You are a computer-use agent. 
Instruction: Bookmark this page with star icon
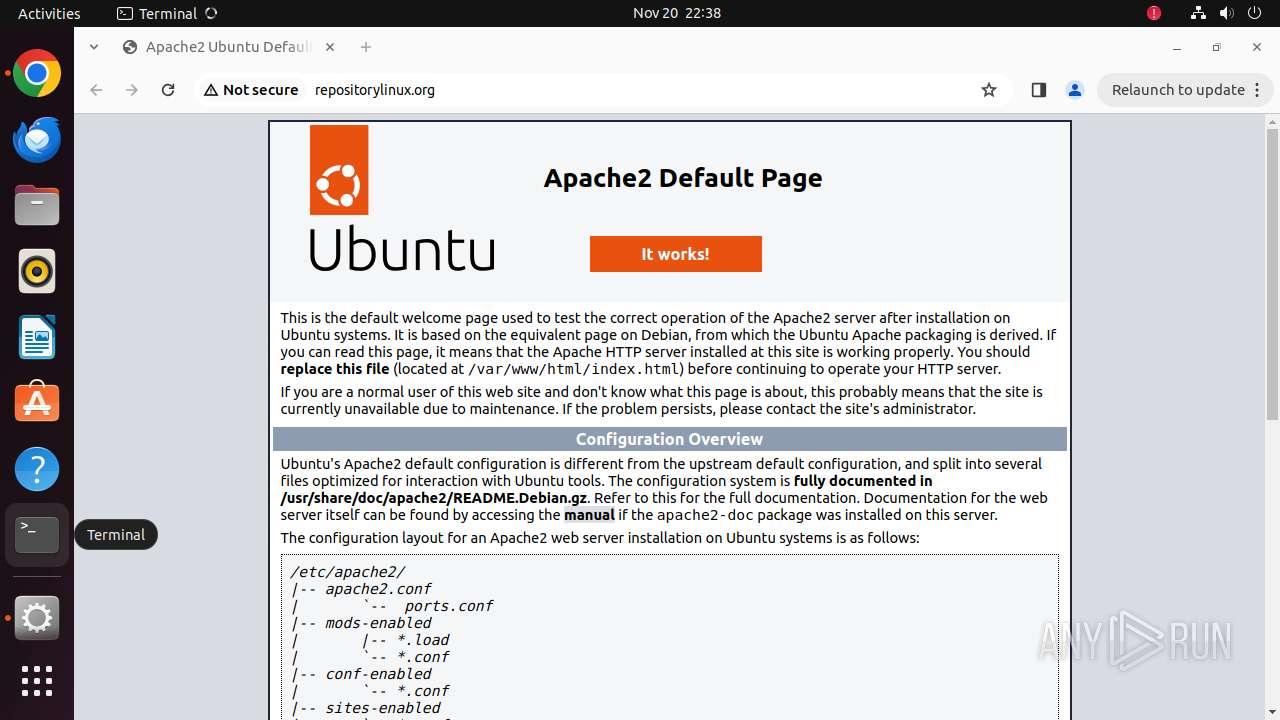pos(989,90)
